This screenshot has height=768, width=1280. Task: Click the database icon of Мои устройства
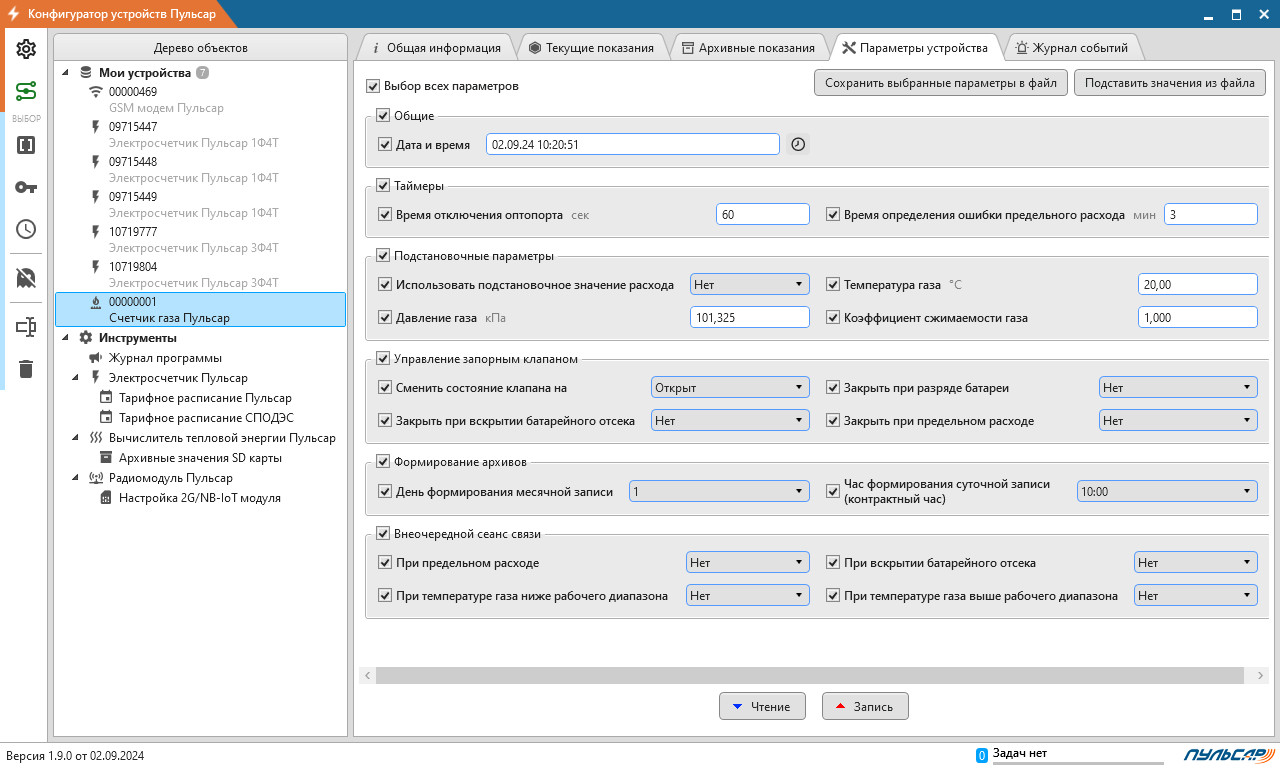86,73
